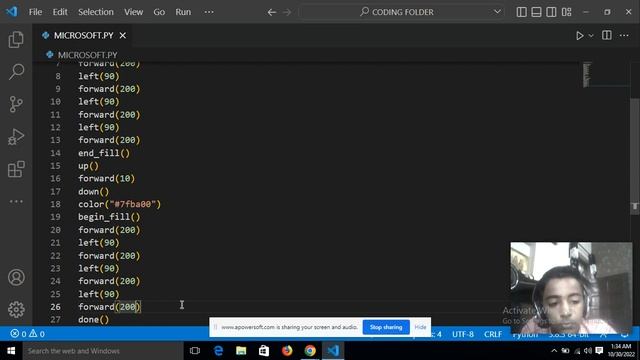This screenshot has height=360, width=640.
Task: Change the CRLF line ending setting
Action: click(493, 334)
